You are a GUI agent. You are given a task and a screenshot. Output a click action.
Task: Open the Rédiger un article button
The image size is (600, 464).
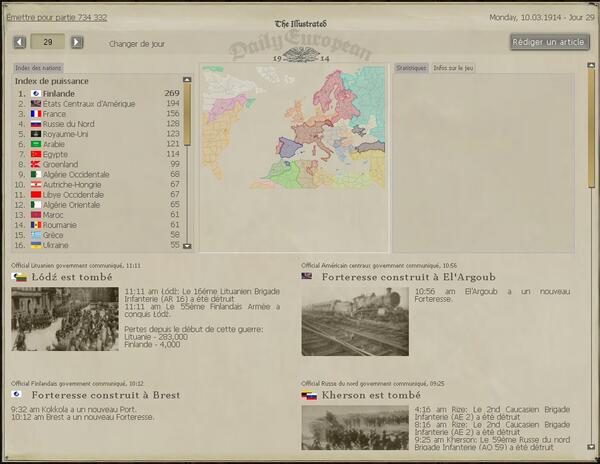549,42
